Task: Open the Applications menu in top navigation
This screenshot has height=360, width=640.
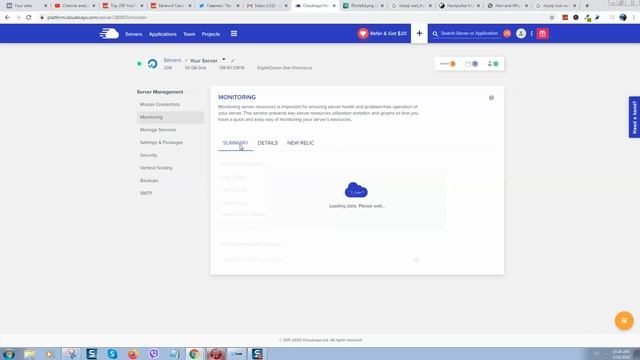Action: click(162, 34)
